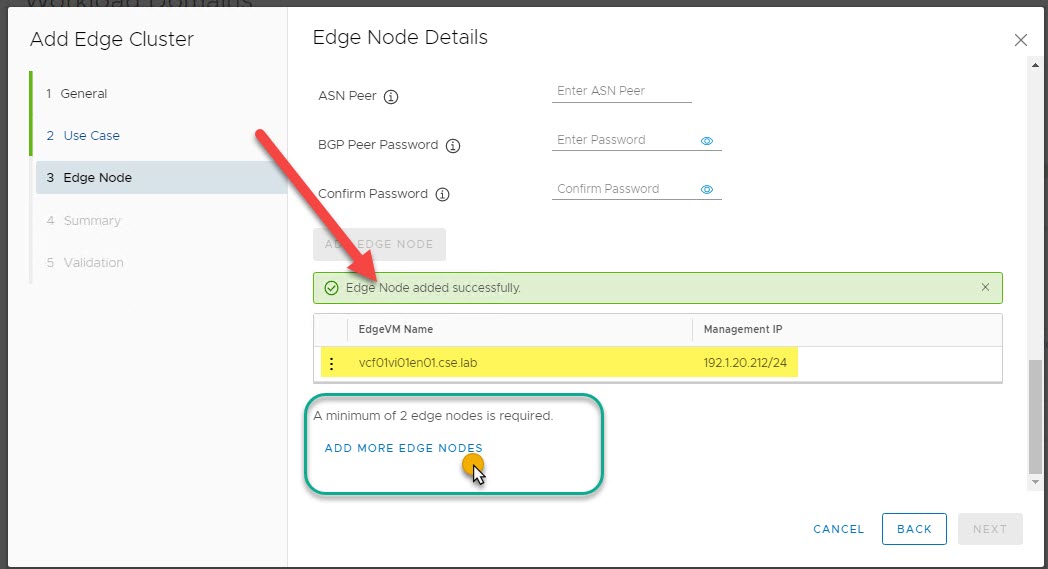Select the Edge Node wizard step
The width and height of the screenshot is (1048, 569).
(97, 178)
